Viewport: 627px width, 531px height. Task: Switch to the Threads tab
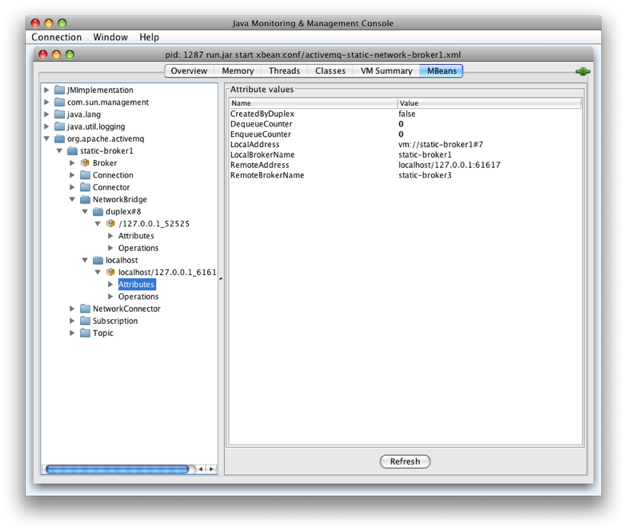pos(284,71)
